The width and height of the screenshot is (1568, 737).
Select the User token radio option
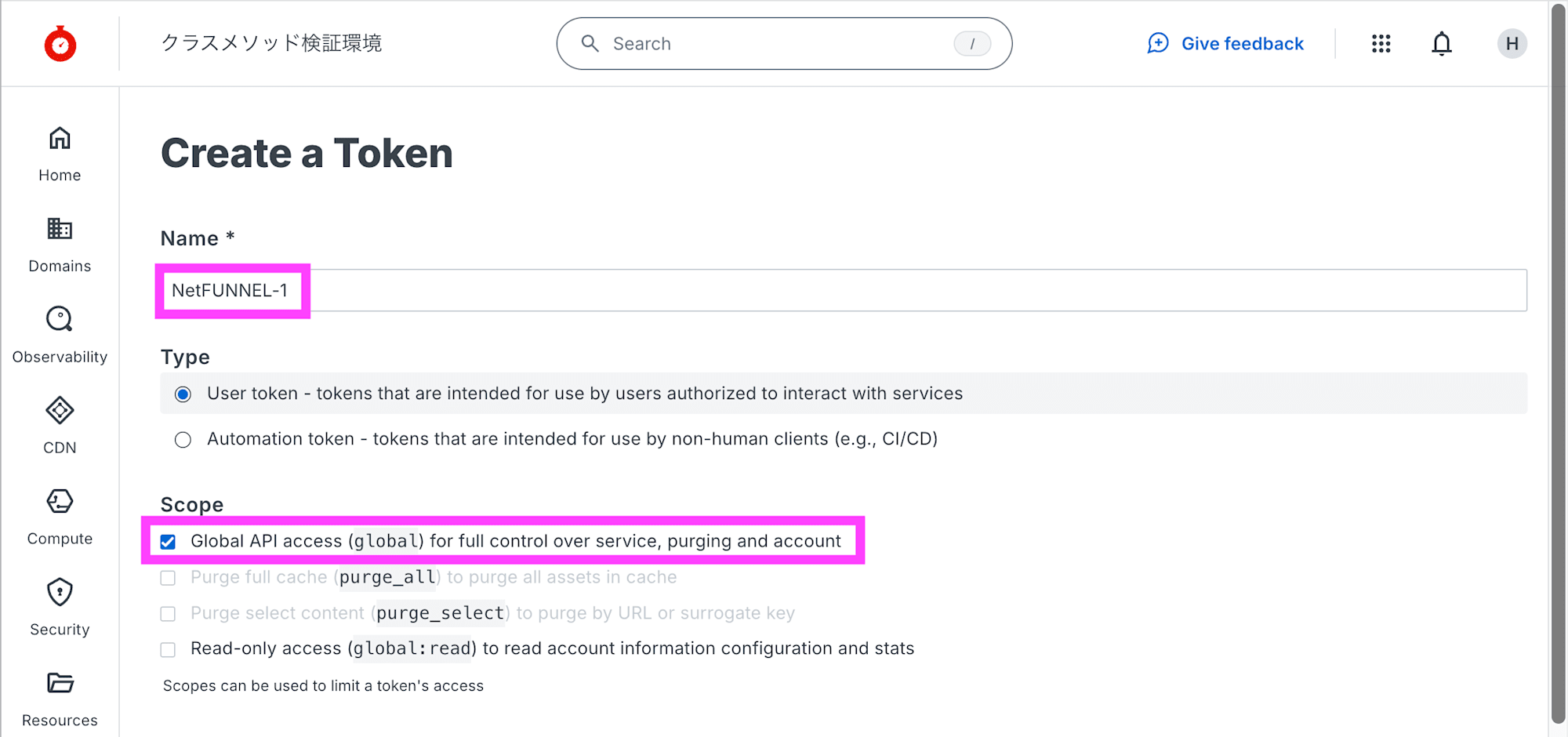pos(183,394)
